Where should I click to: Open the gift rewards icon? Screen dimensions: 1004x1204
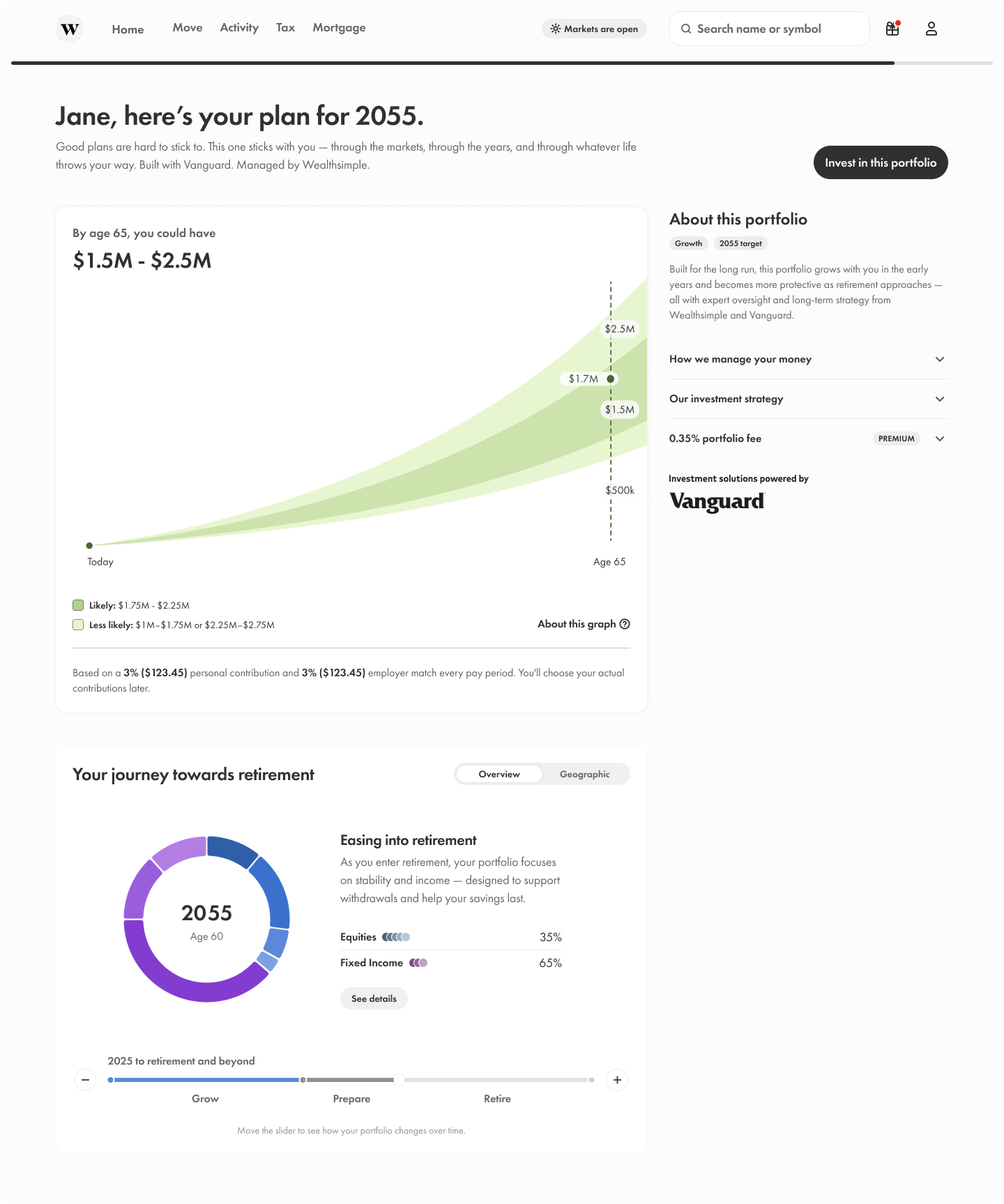892,29
